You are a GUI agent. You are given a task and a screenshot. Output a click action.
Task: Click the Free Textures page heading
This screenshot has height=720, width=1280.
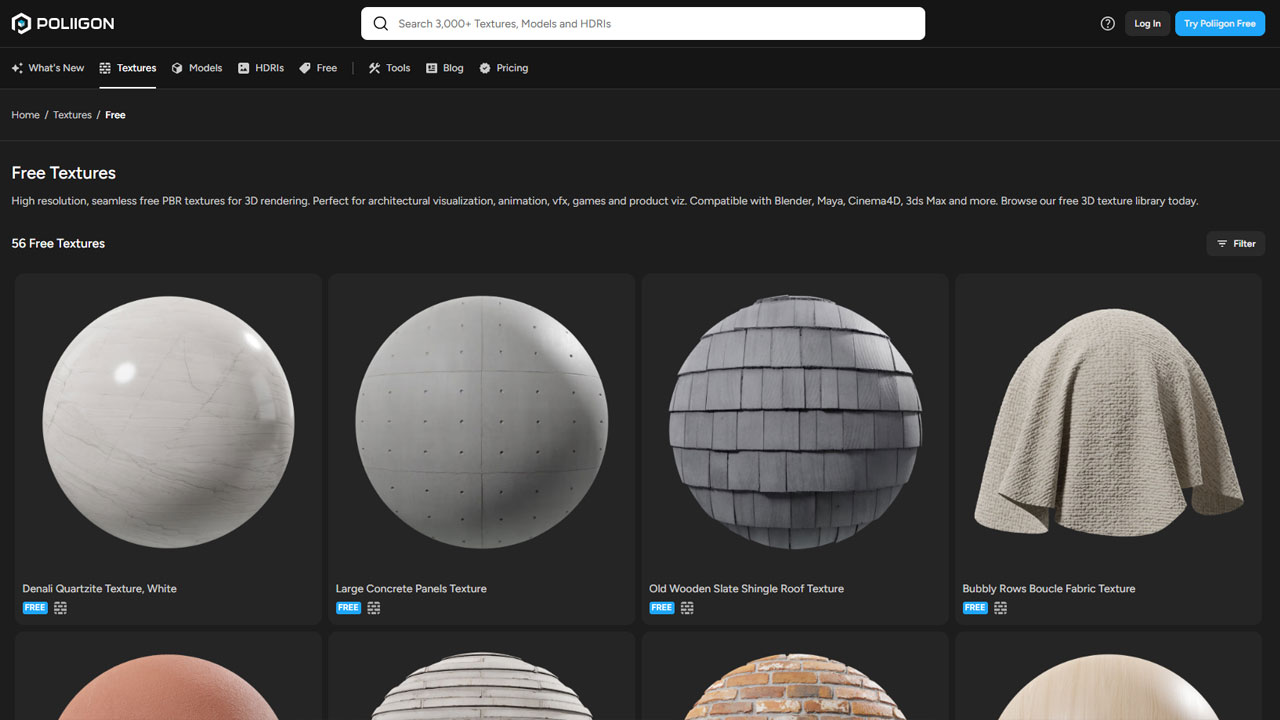[x=64, y=173]
